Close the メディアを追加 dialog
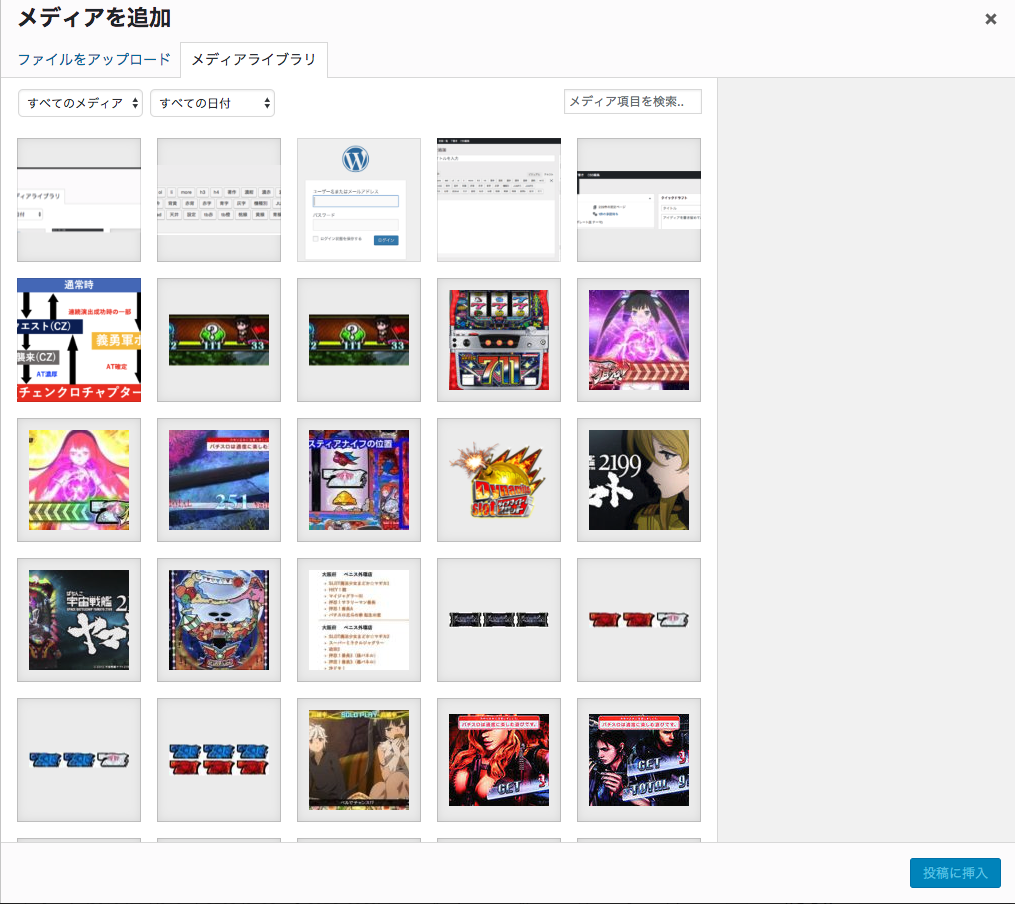Screen dimensions: 1015x904 990,19
